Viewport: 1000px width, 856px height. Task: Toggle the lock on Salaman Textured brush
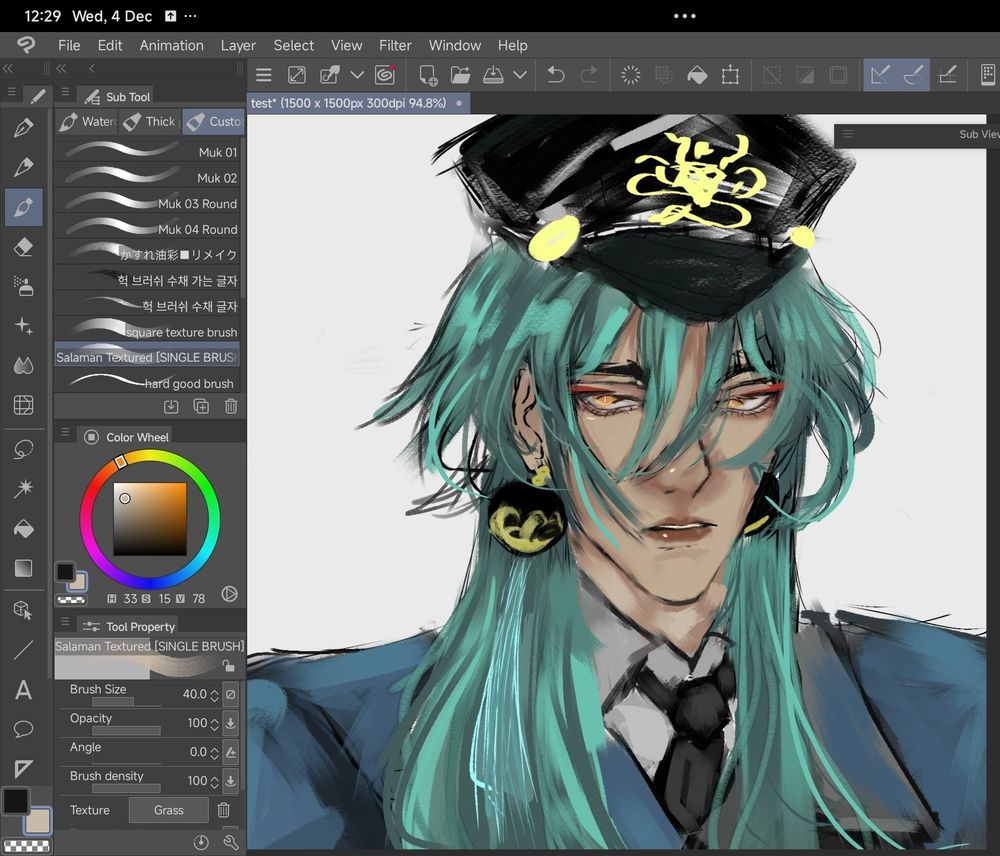228,667
